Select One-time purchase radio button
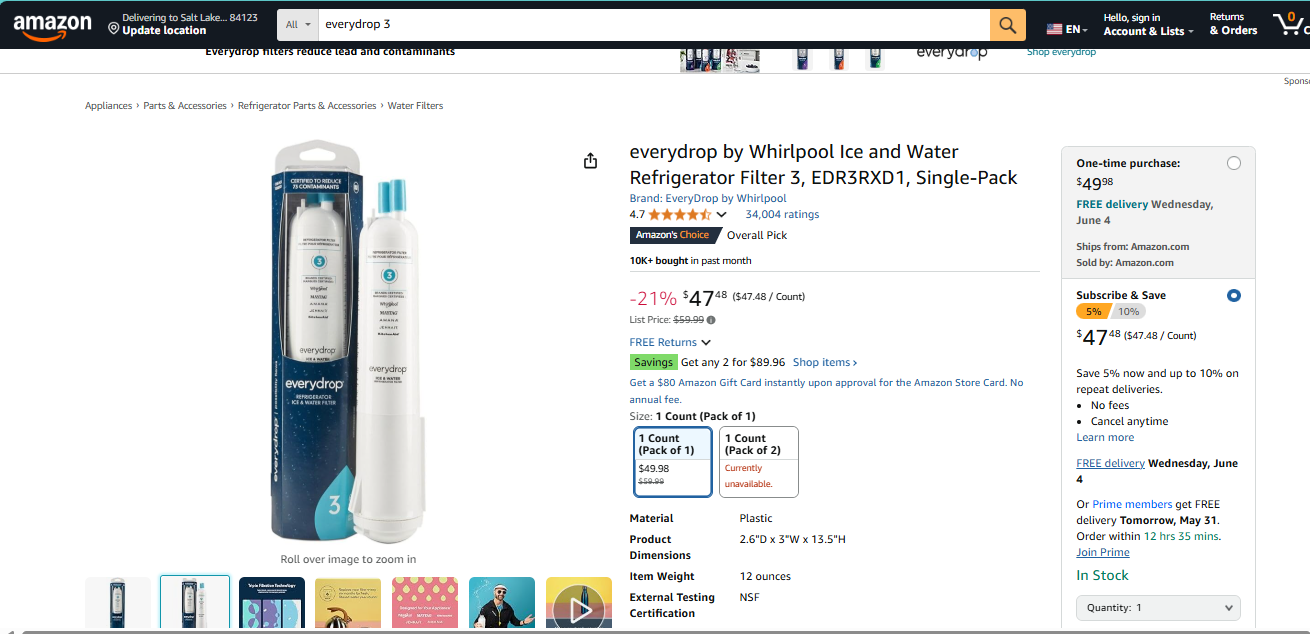This screenshot has height=634, width=1310. pos(1233,163)
